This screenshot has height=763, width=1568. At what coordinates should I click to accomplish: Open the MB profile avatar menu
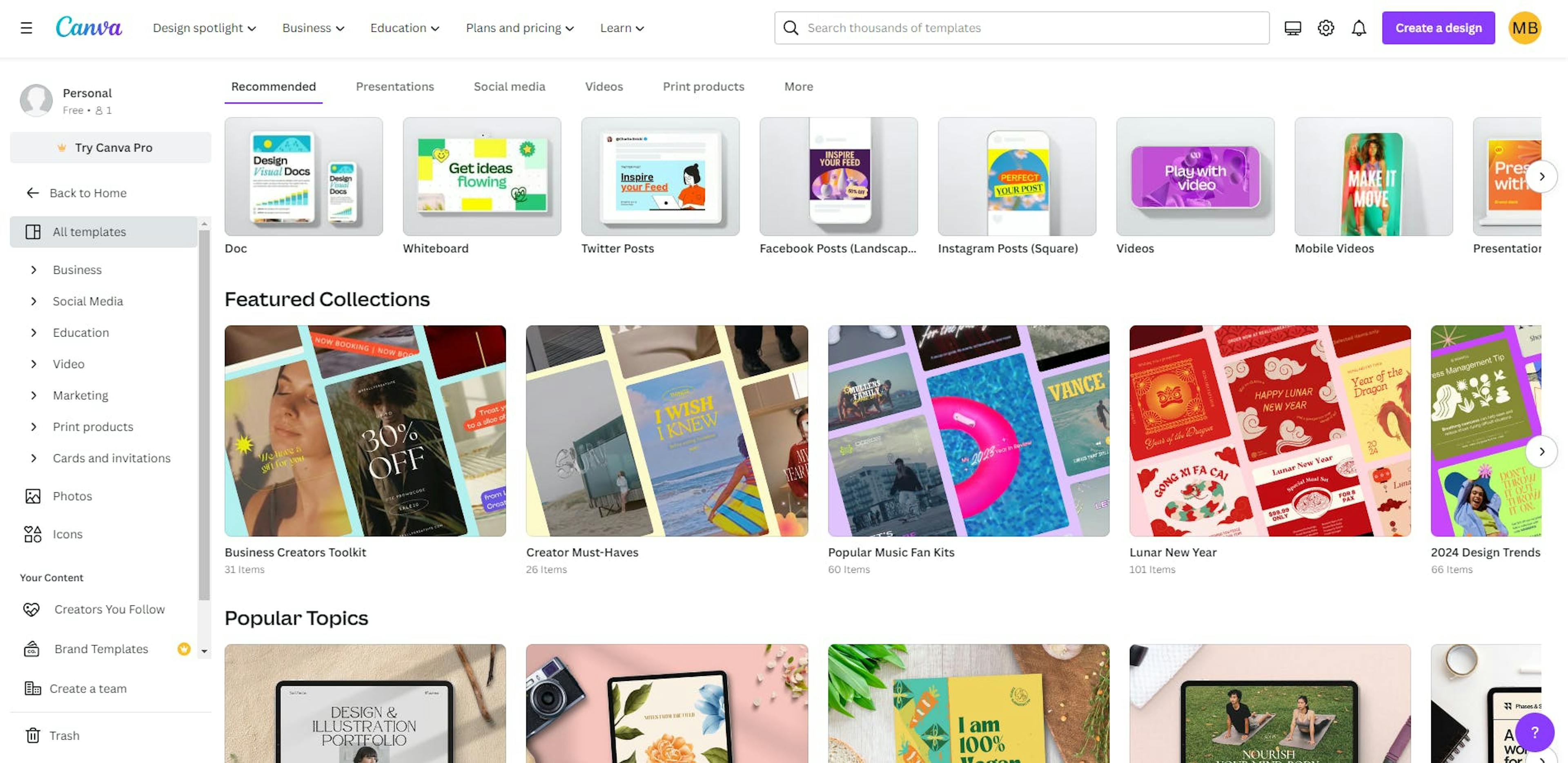click(x=1524, y=27)
